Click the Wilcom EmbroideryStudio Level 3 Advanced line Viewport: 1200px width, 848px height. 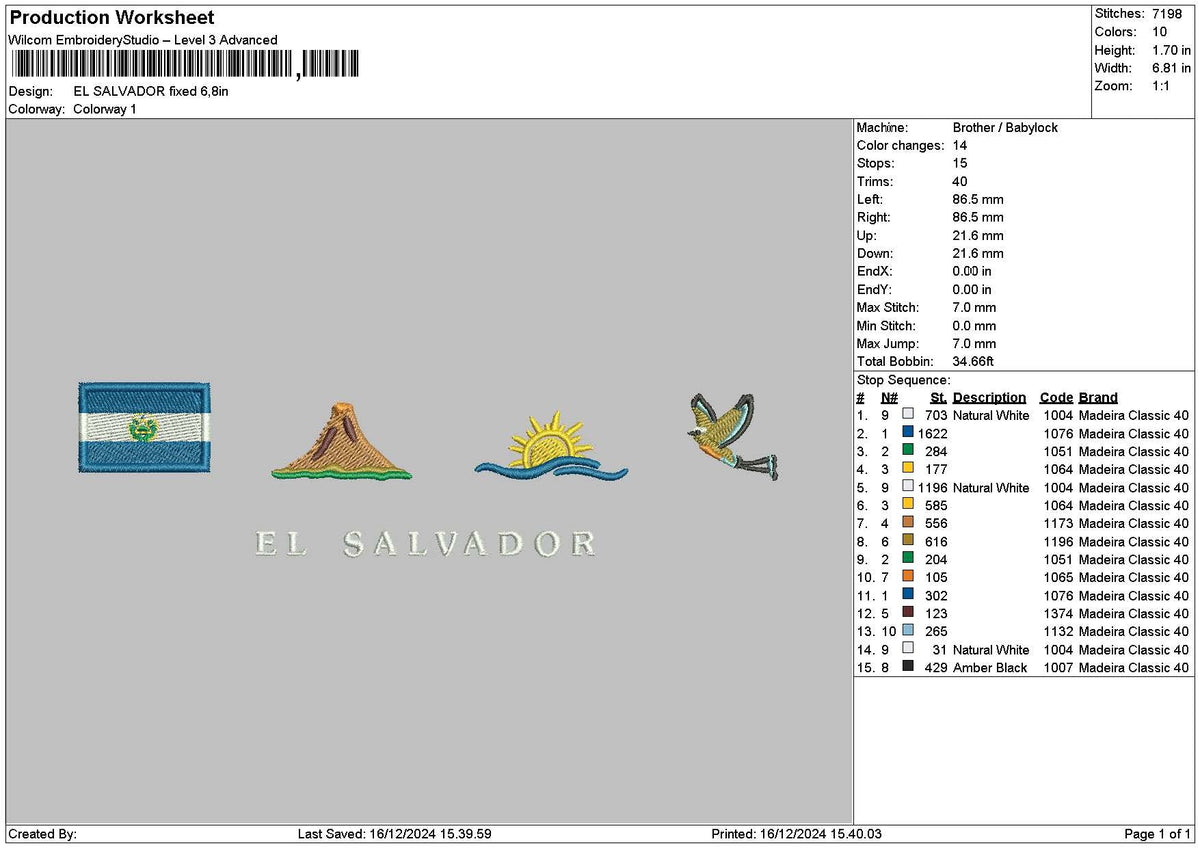pos(143,40)
